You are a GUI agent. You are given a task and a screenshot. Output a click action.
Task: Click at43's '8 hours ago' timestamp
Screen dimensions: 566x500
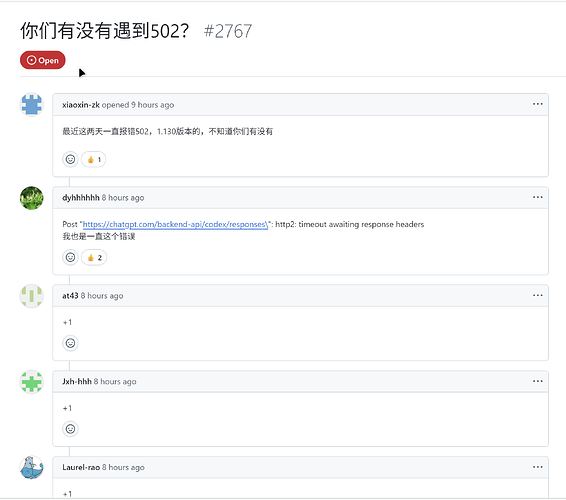click(102, 296)
